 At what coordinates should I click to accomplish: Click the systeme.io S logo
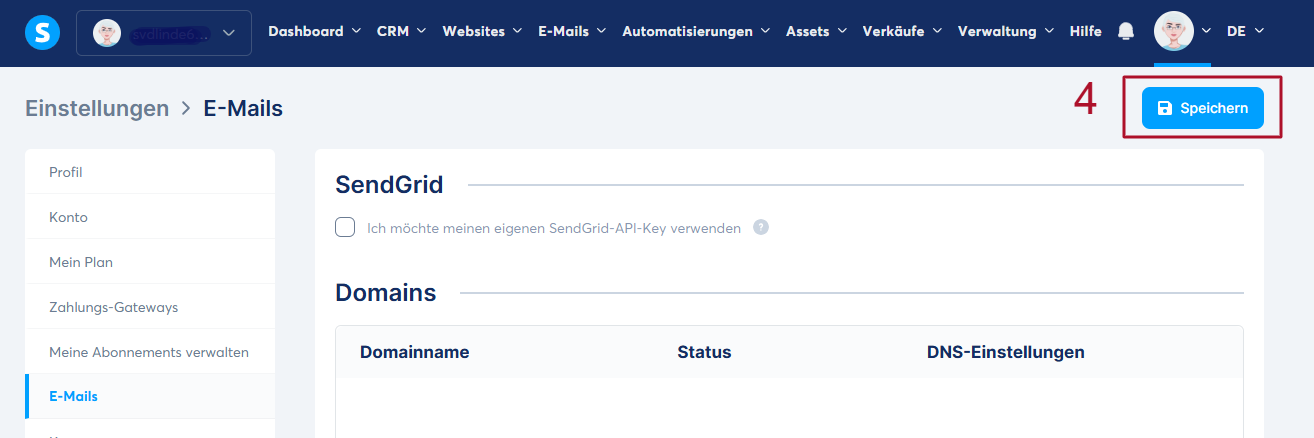pos(42,33)
